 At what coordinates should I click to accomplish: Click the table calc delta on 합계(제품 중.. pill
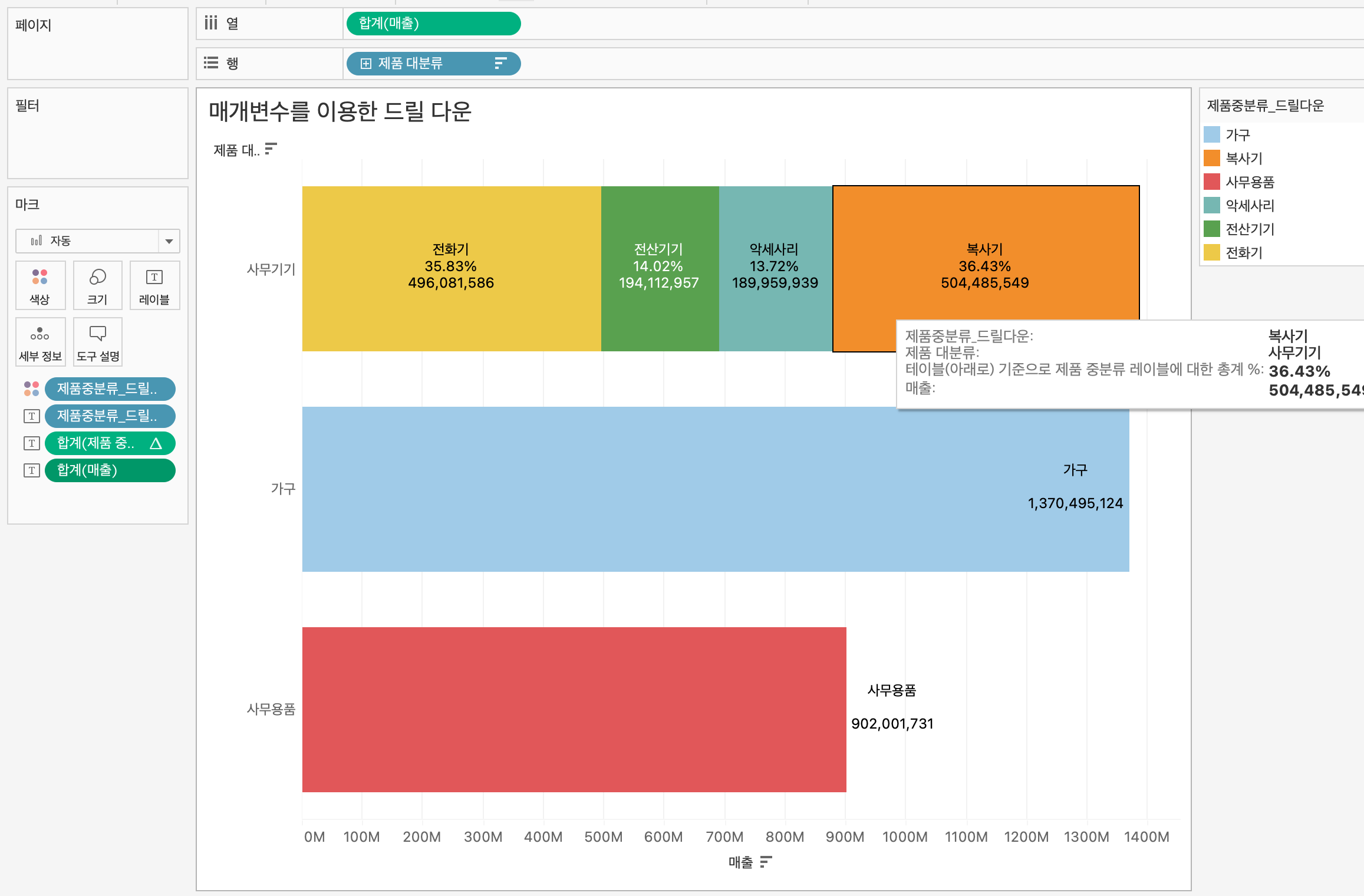(156, 444)
